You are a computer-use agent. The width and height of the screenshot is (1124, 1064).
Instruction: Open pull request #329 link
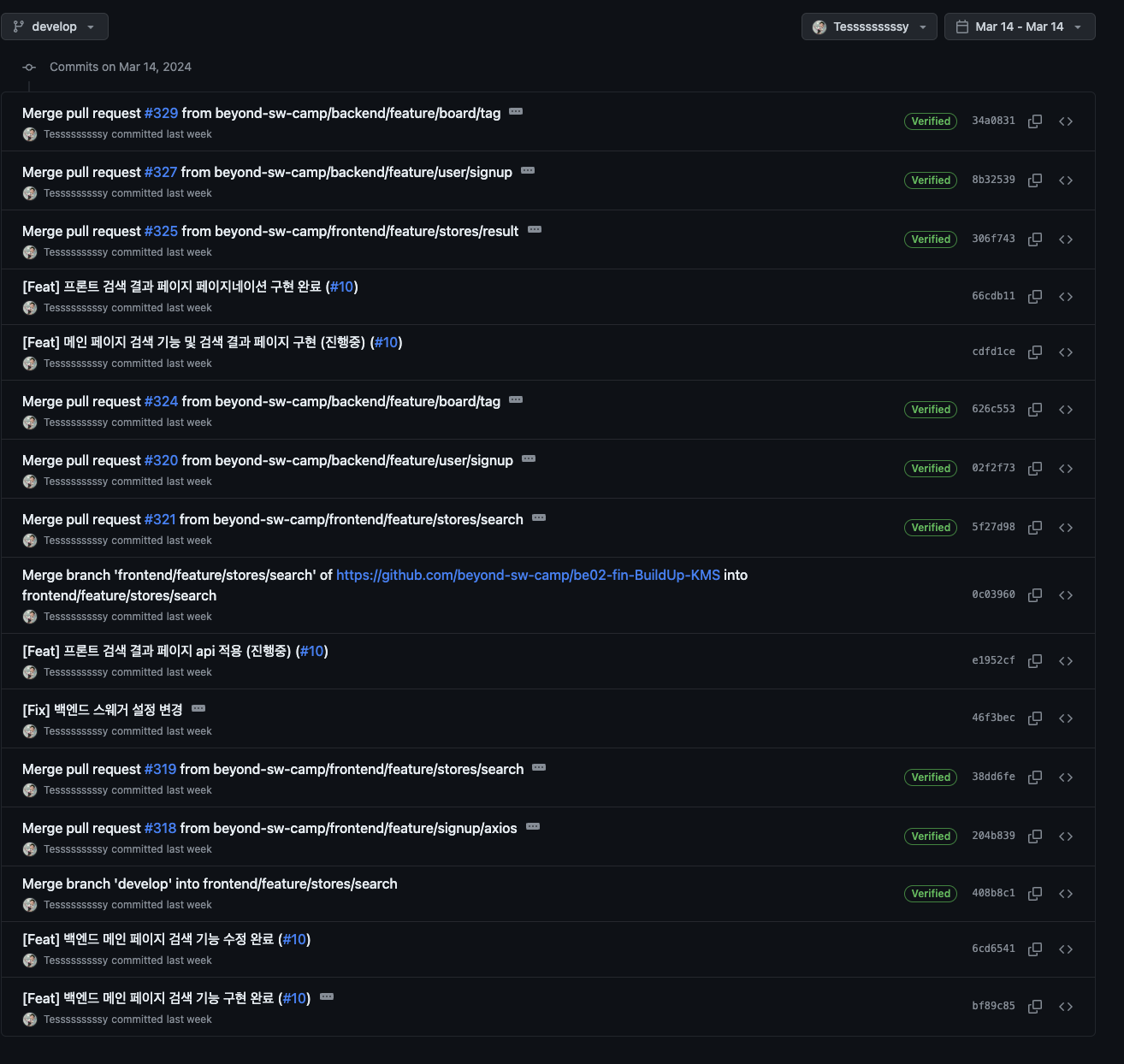pyautogui.click(x=162, y=113)
